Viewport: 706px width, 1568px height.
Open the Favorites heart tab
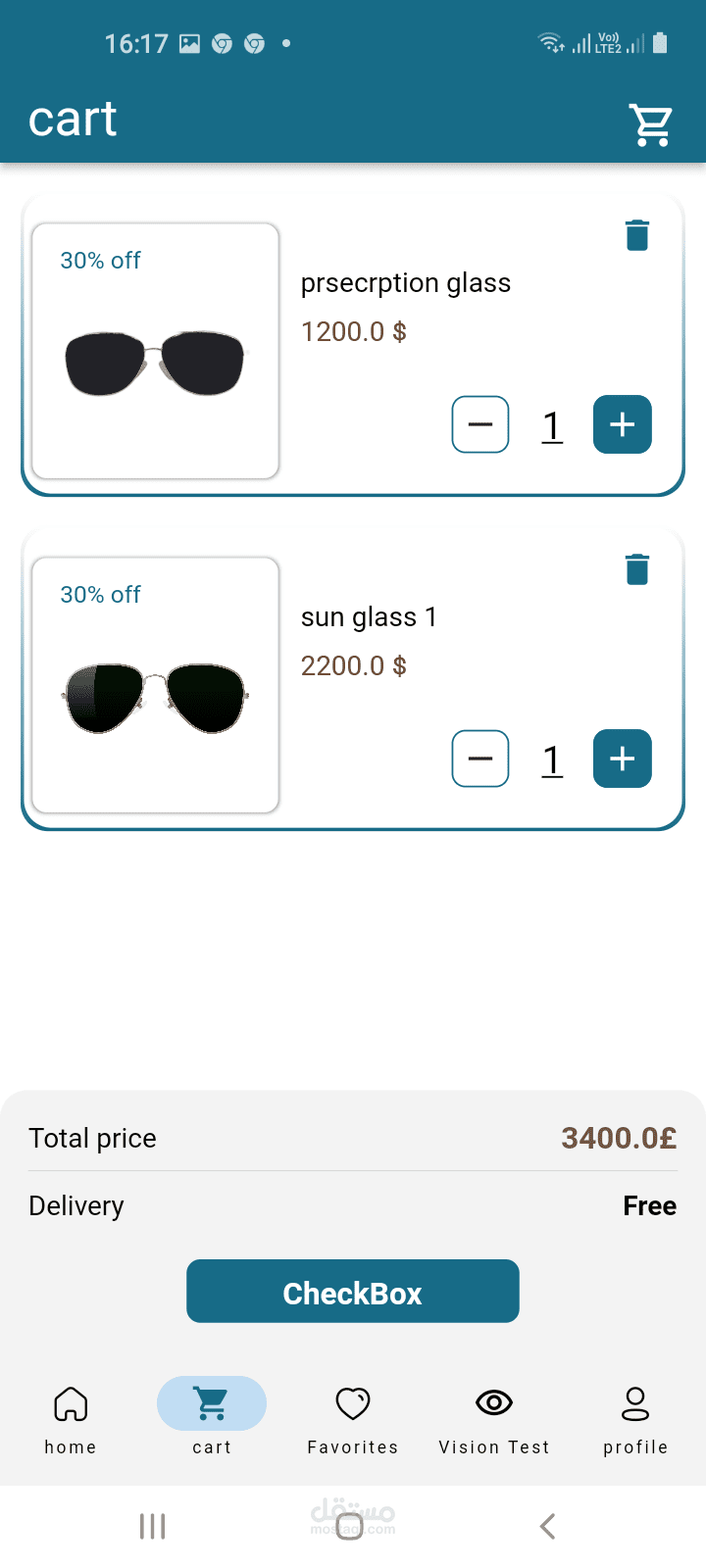click(x=353, y=1418)
